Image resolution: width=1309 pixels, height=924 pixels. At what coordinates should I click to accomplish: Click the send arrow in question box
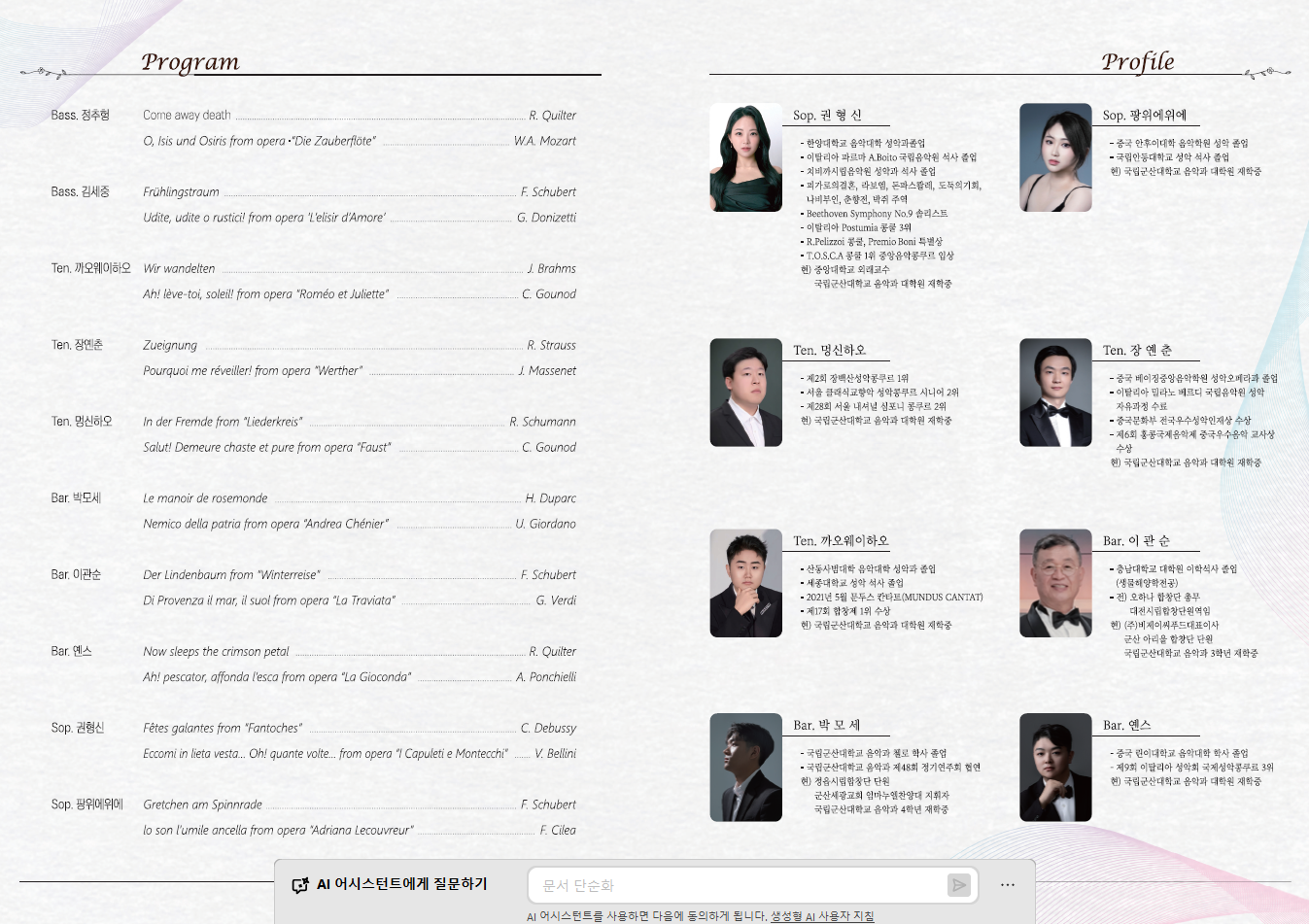pos(959,885)
